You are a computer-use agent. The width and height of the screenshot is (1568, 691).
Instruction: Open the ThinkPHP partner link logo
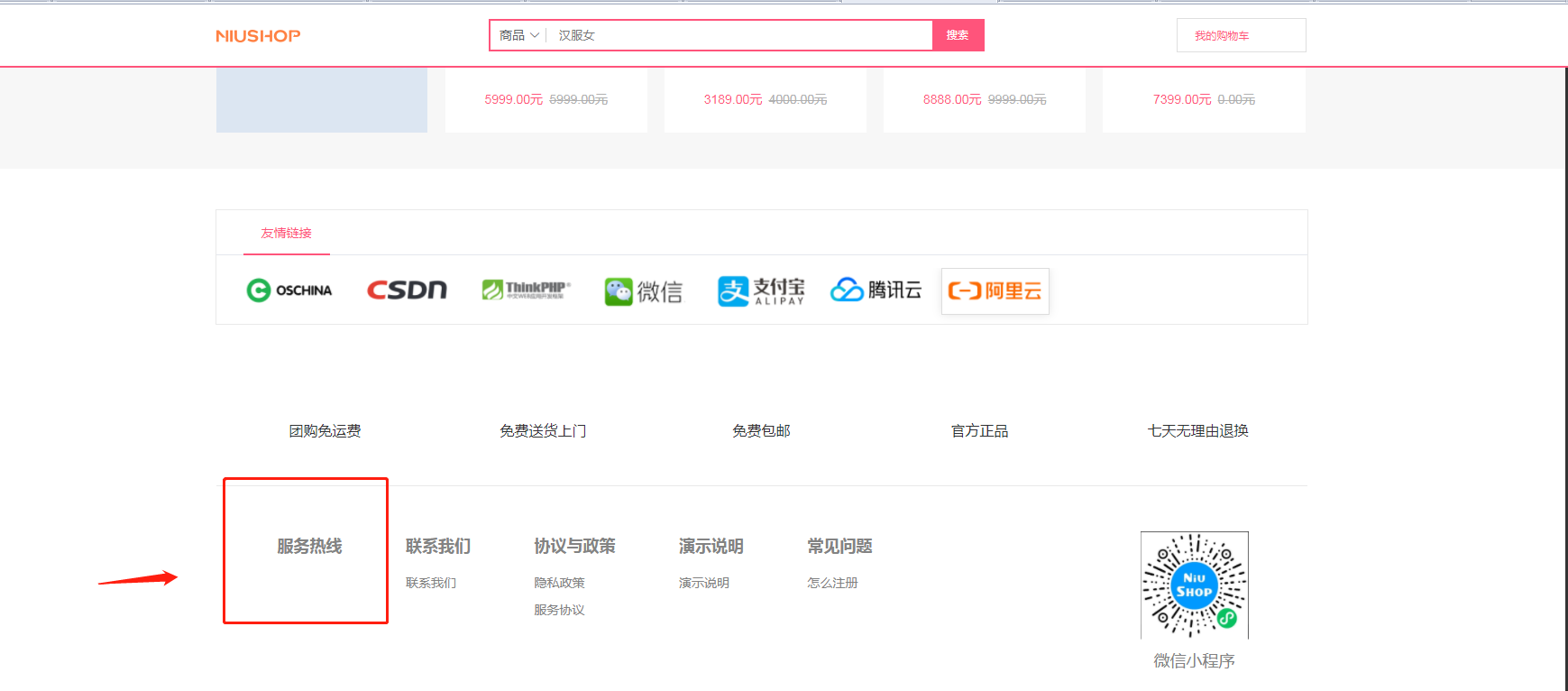click(x=526, y=290)
